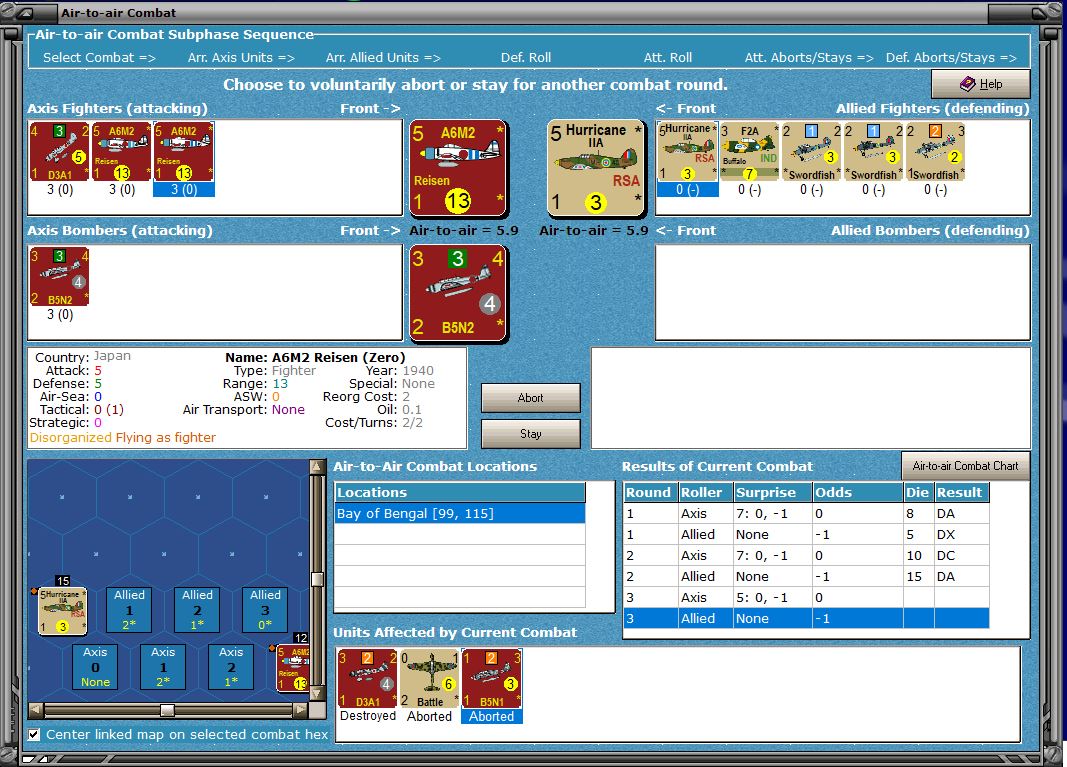Select round 1 Allied row with result DX
Screen dimensions: 1067x767
(x=806, y=534)
